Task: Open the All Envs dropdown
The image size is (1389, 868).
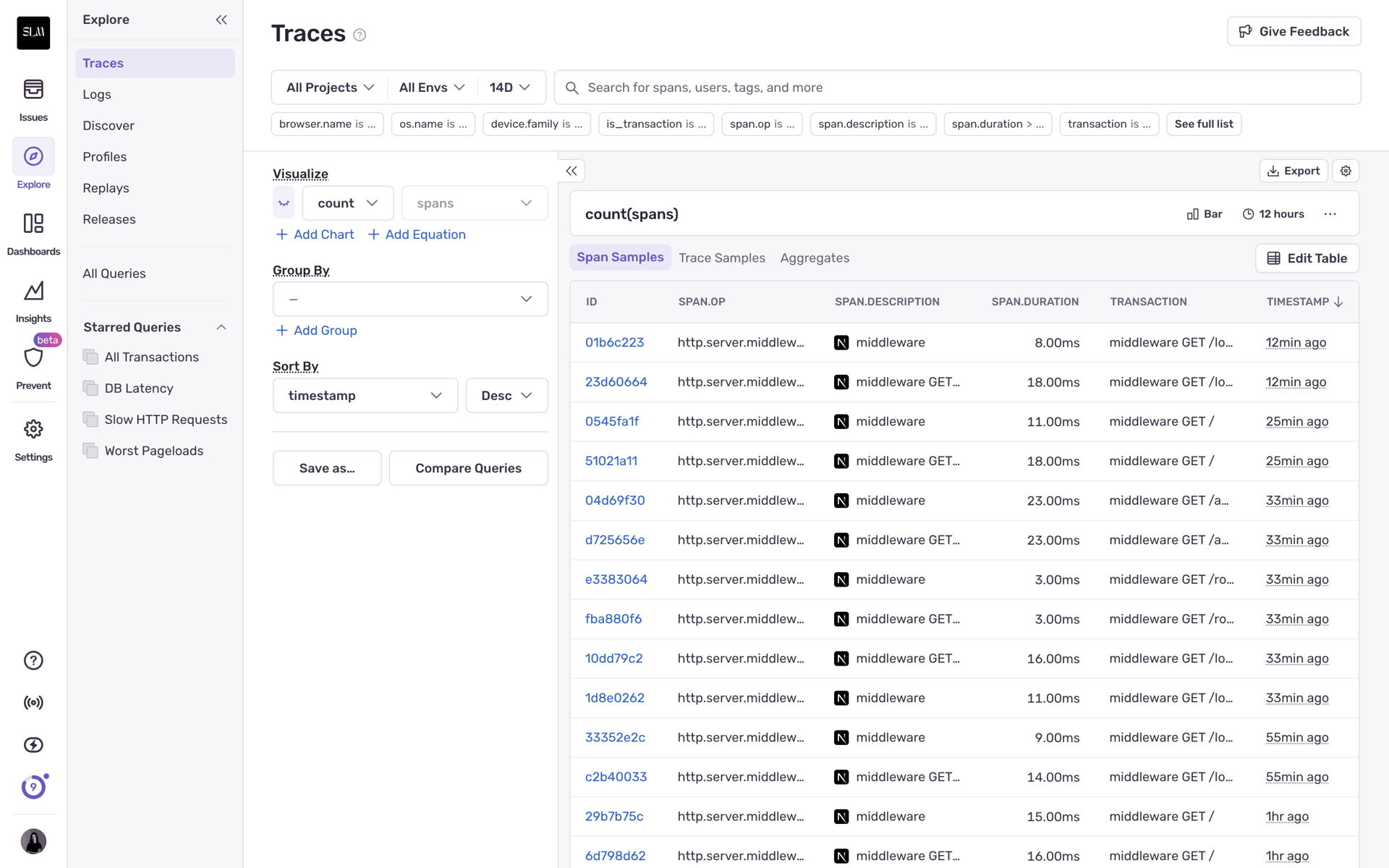Action: point(432,88)
